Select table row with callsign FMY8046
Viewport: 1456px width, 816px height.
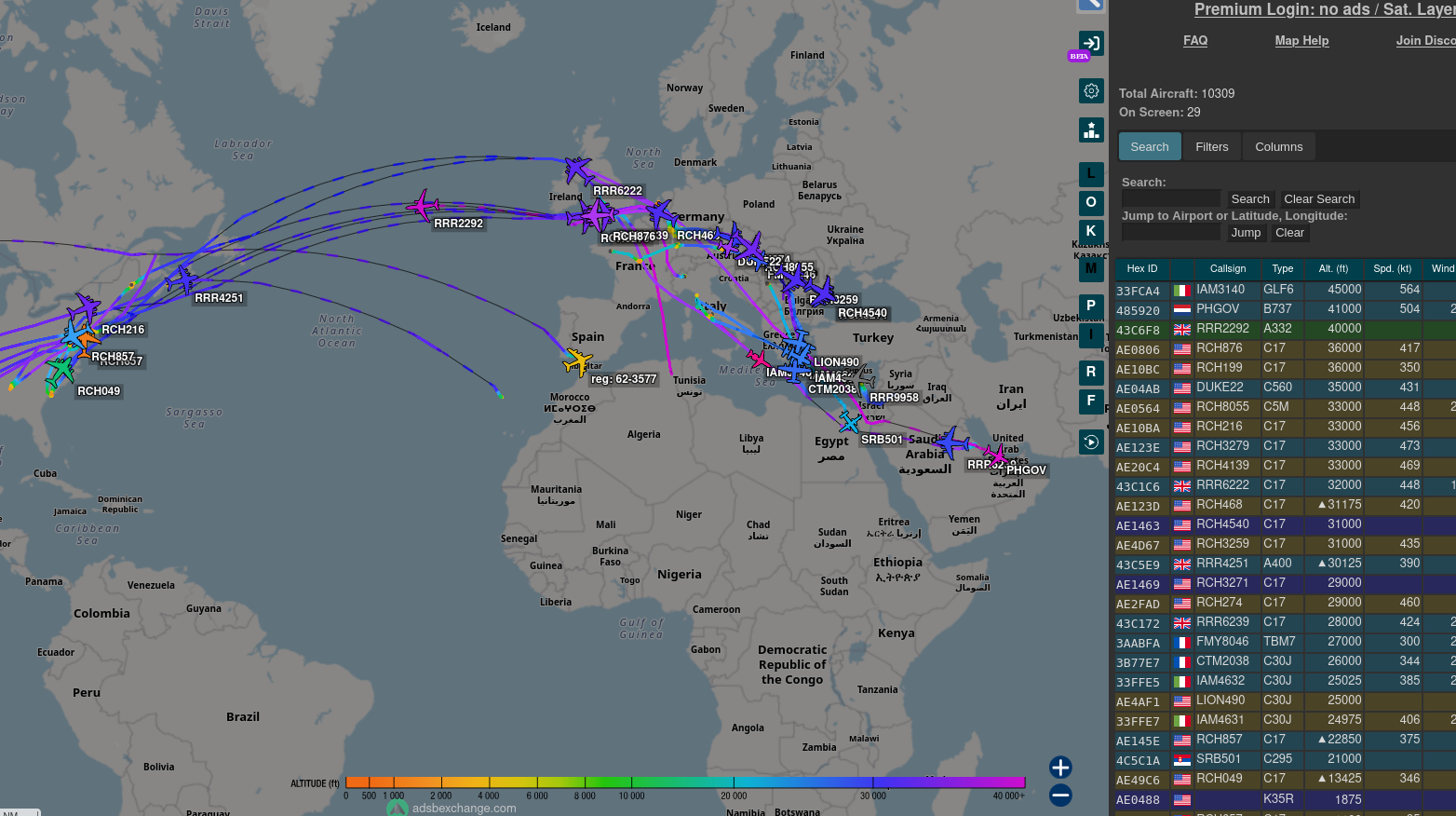[1286, 642]
